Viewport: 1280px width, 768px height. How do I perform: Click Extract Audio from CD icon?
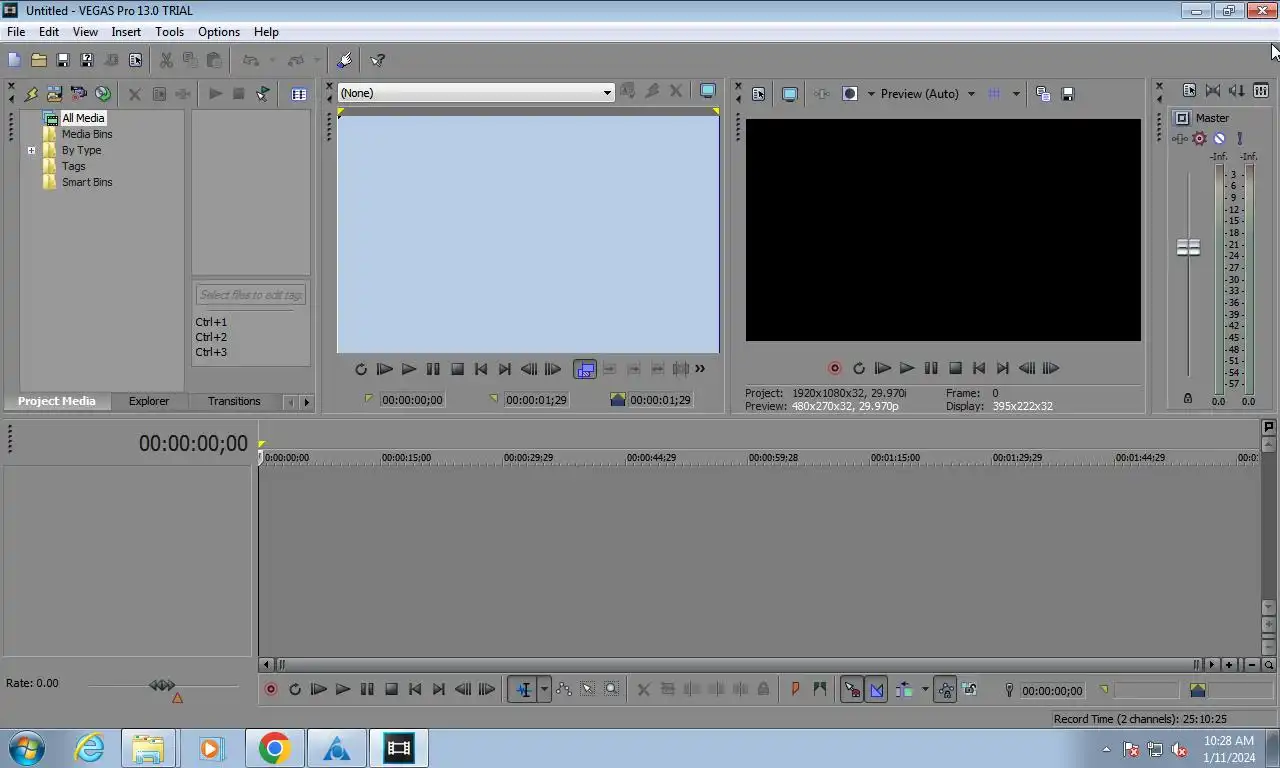(x=103, y=94)
